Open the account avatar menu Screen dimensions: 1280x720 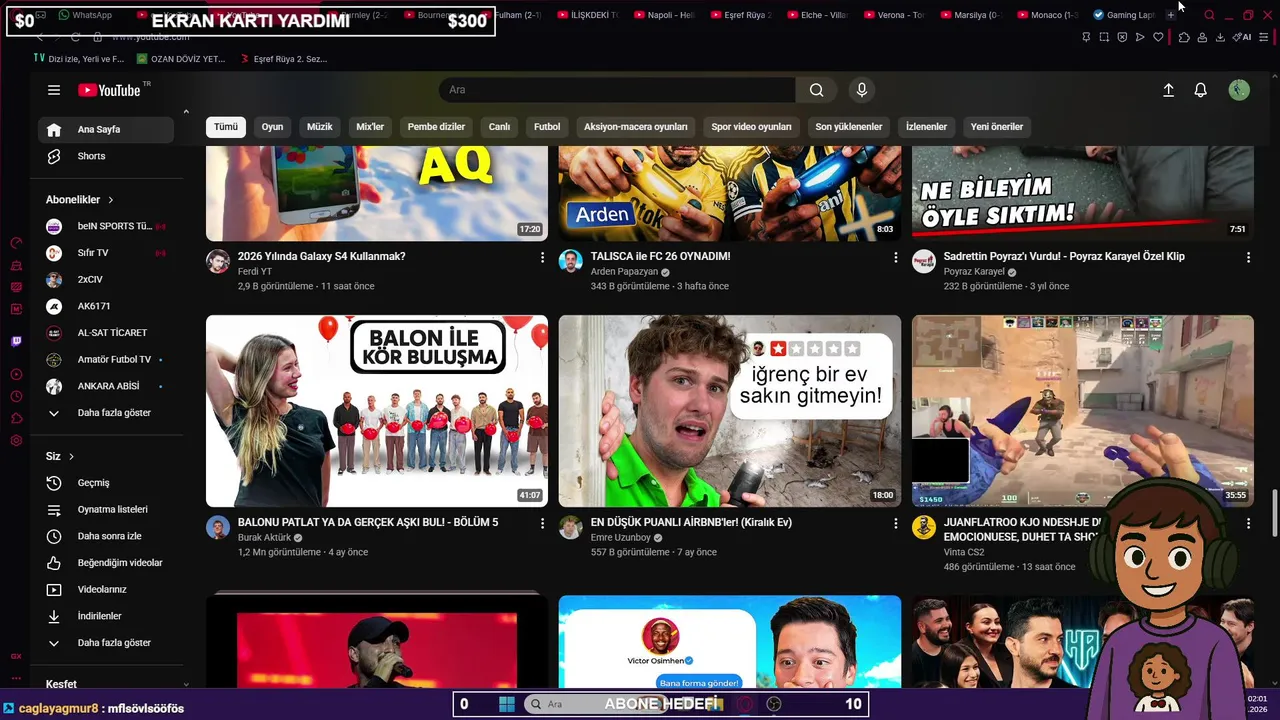click(x=1239, y=90)
